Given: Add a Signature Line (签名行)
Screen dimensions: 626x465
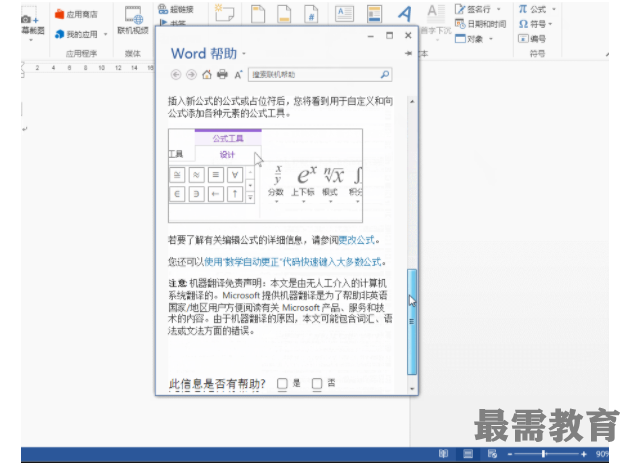Looking at the screenshot, I should 473,9.
